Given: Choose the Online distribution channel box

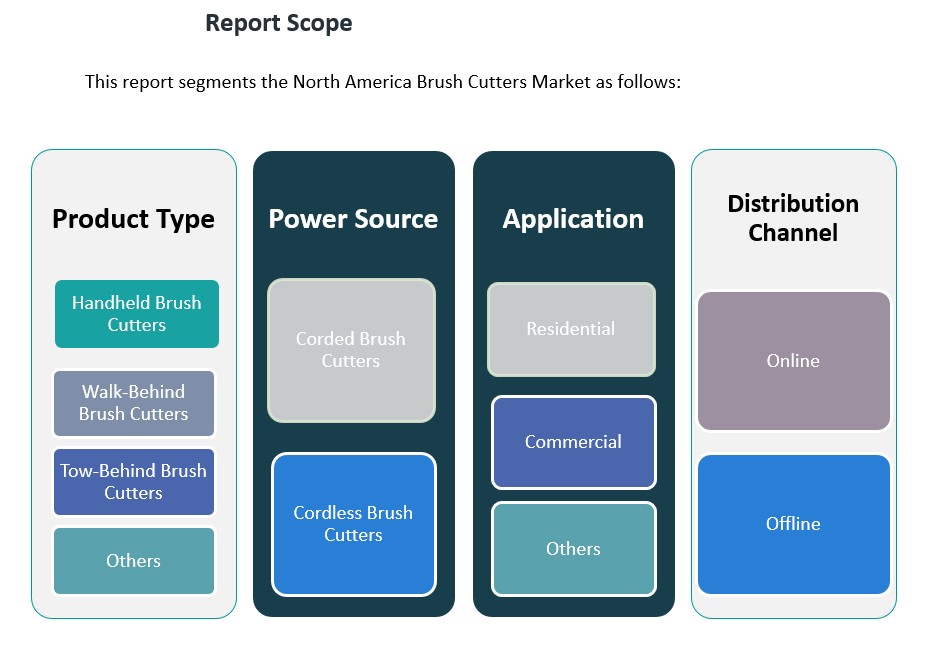Looking at the screenshot, I should pos(793,361).
